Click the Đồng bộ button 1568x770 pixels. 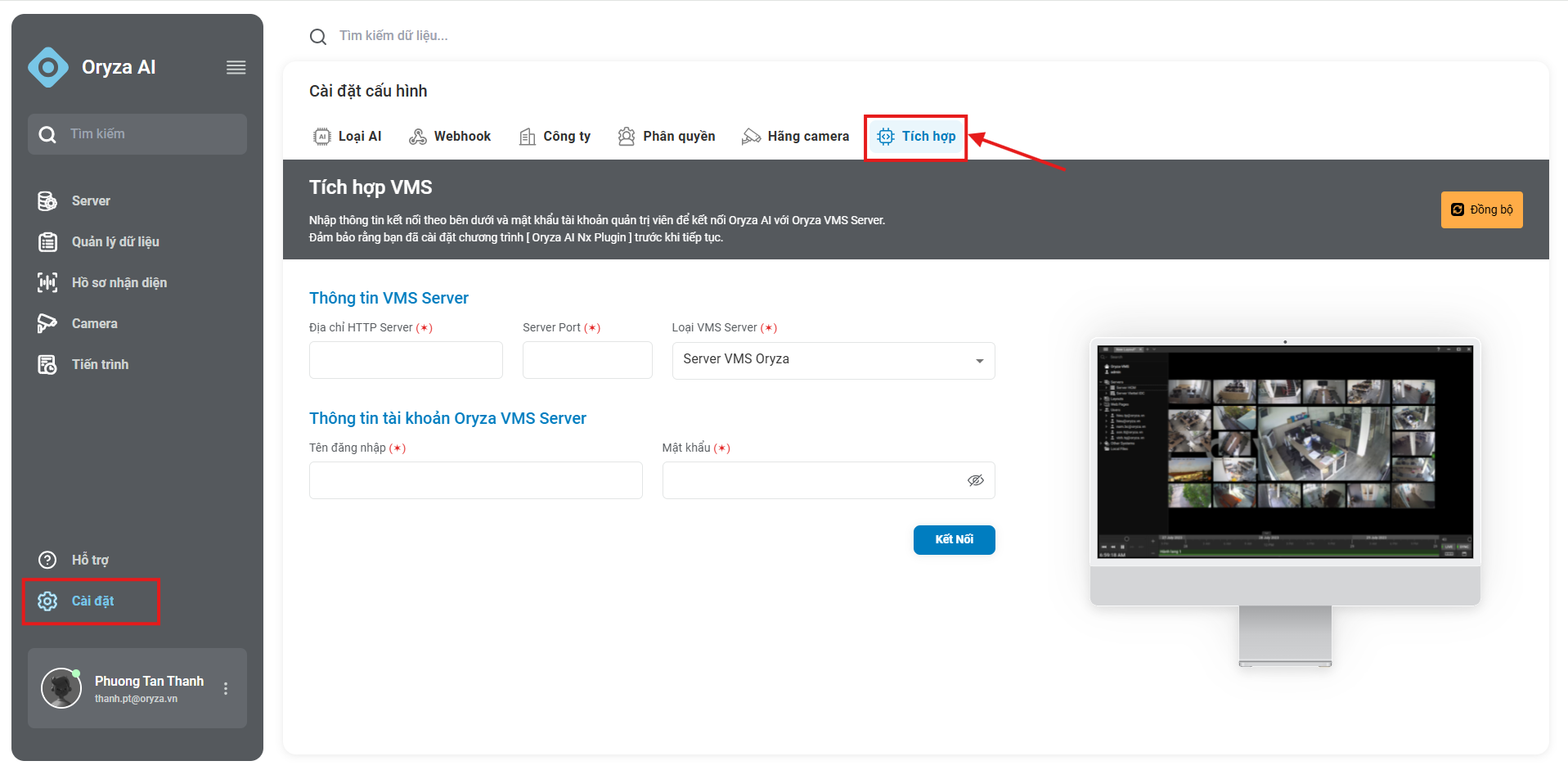(1482, 210)
